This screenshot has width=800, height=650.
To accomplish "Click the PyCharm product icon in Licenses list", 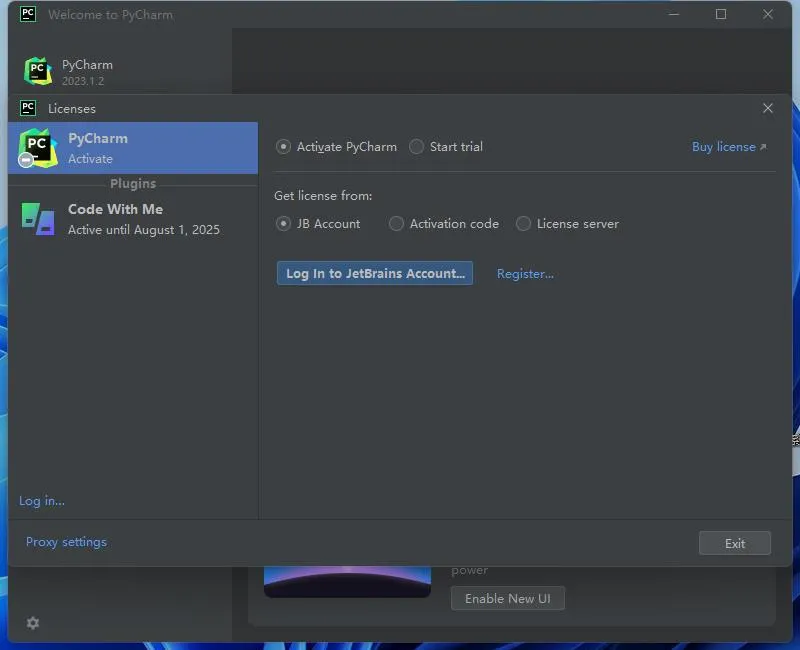I will (x=37, y=148).
